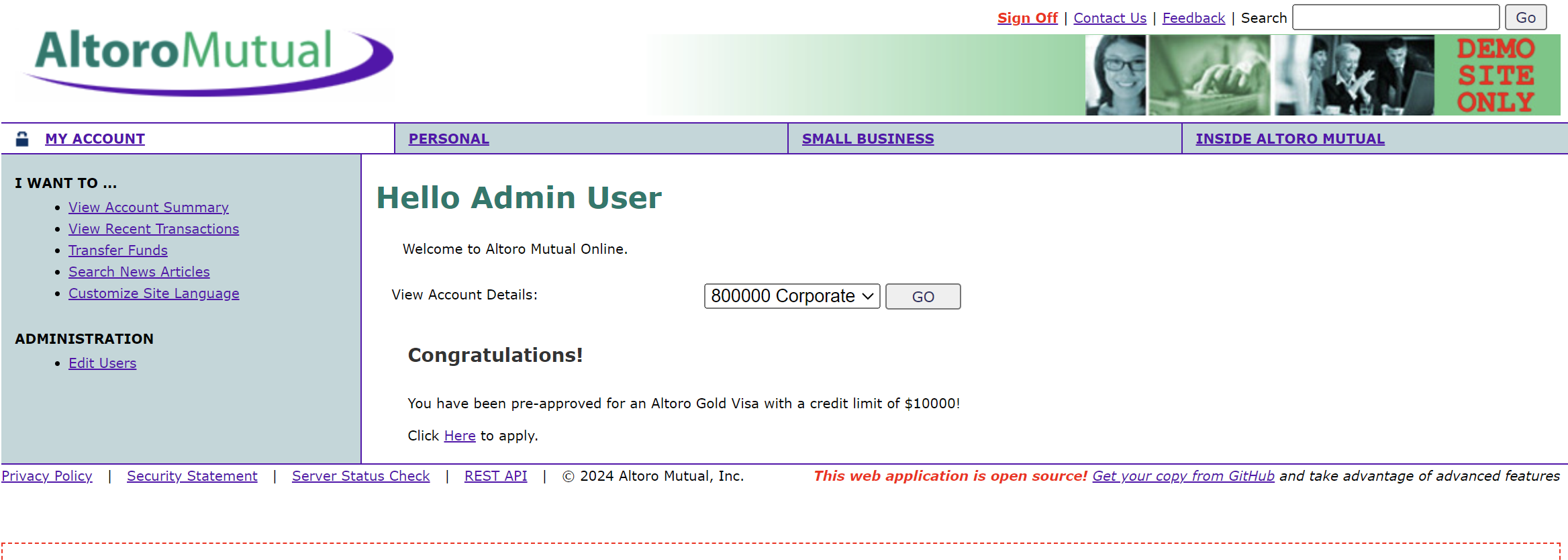Open the Feedback link

pyautogui.click(x=1193, y=18)
